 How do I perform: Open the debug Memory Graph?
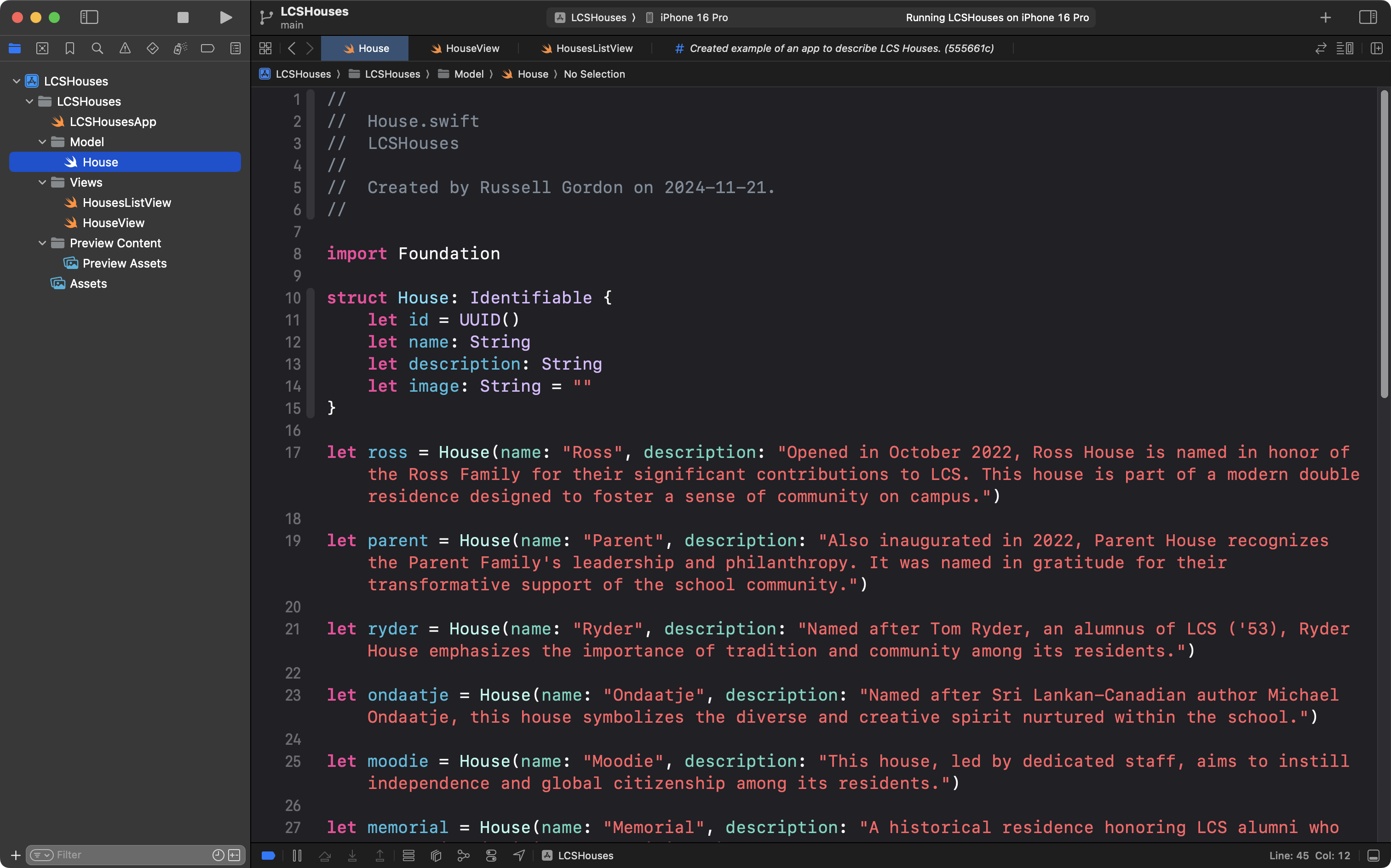click(x=463, y=856)
